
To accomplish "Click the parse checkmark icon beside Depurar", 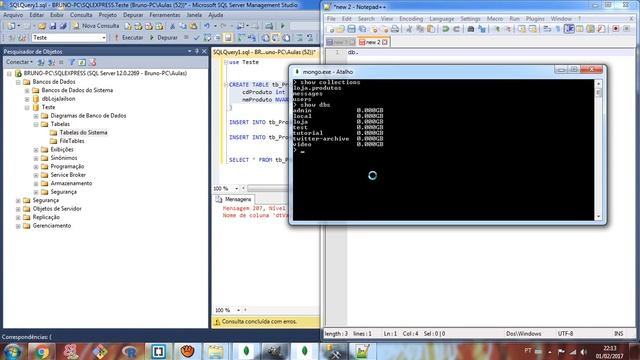I will pos(196,38).
